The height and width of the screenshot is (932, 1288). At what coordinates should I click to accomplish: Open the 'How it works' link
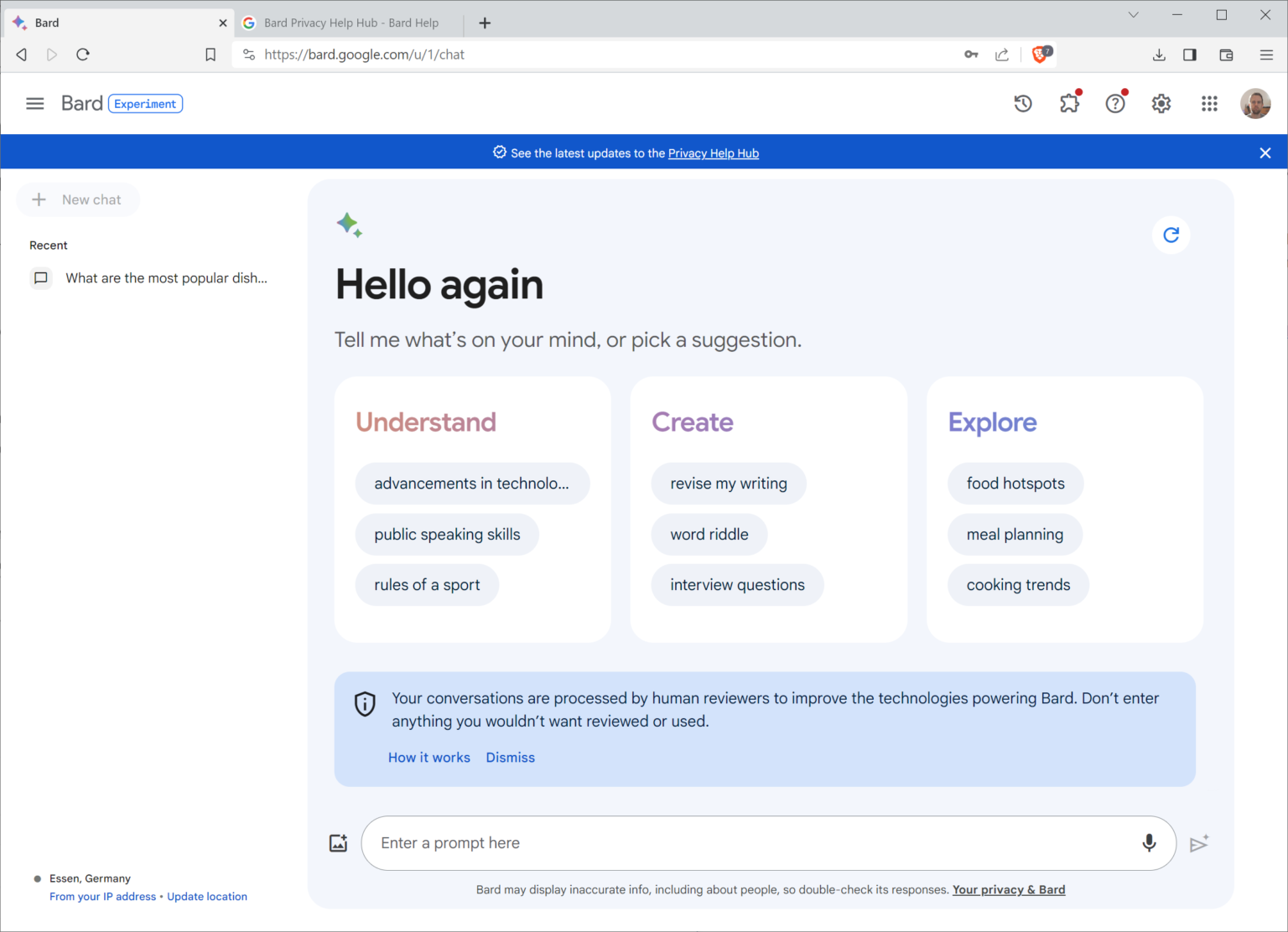[x=429, y=758]
